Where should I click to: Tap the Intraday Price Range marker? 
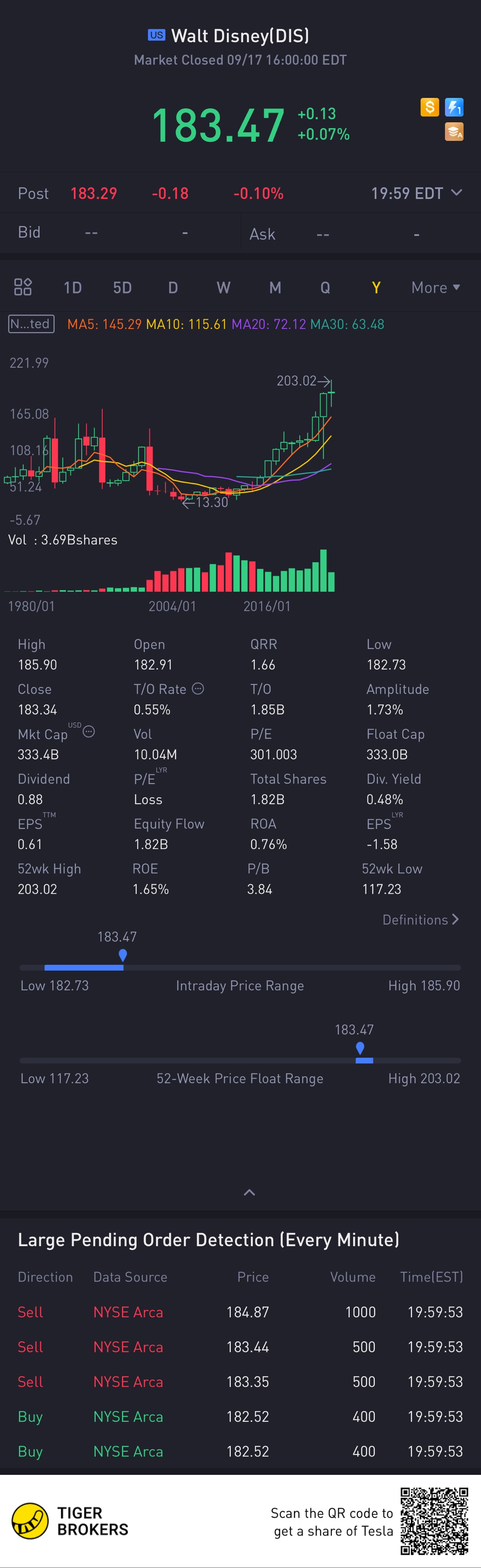123,955
